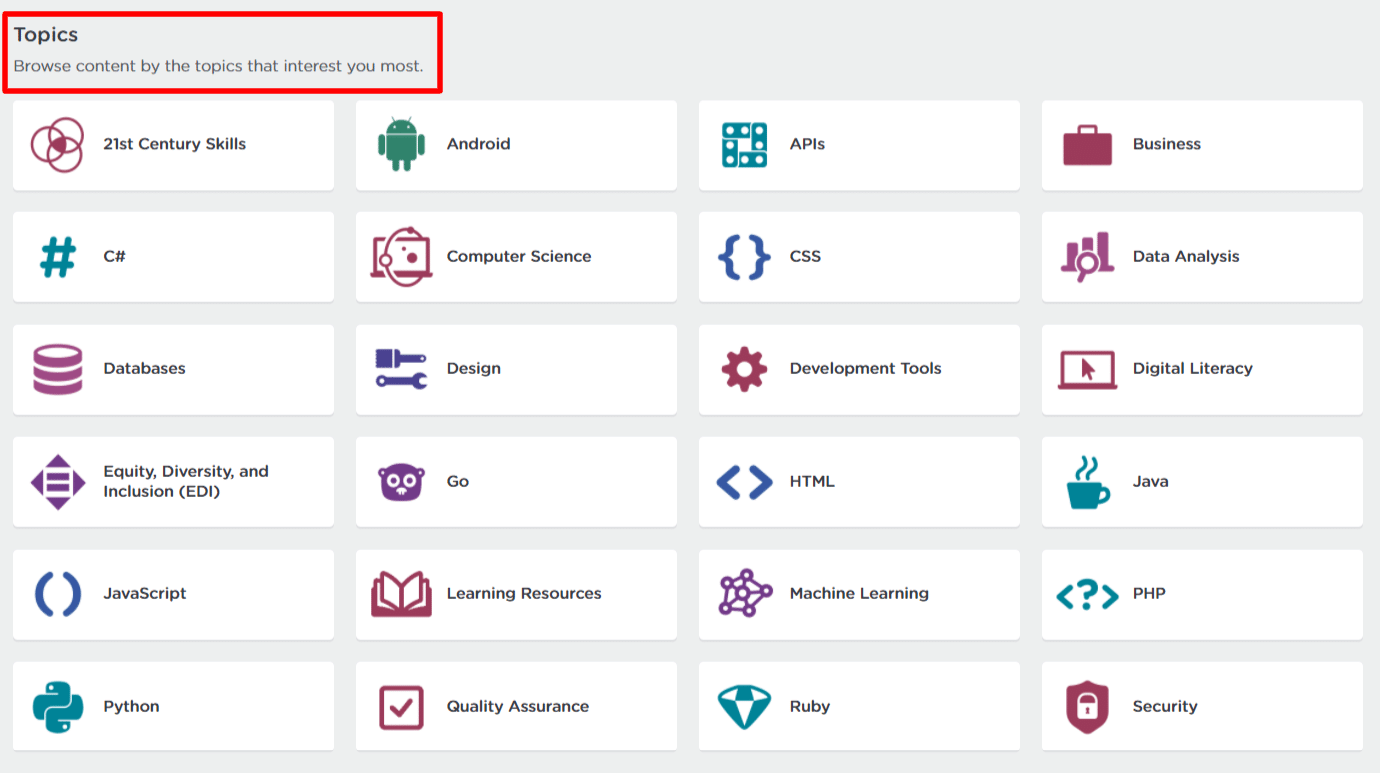
Task: Click the Design brush and wrench icon
Action: (x=401, y=369)
